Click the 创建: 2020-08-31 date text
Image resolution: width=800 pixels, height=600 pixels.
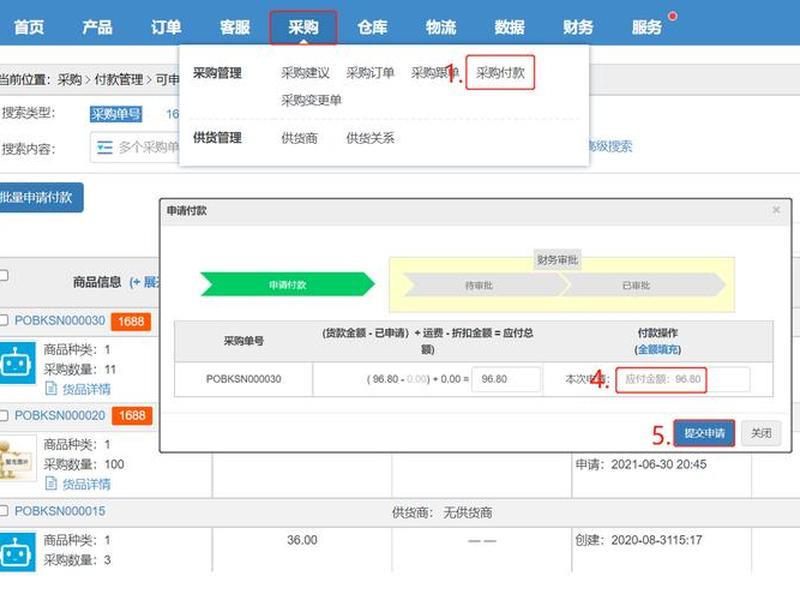(x=639, y=540)
